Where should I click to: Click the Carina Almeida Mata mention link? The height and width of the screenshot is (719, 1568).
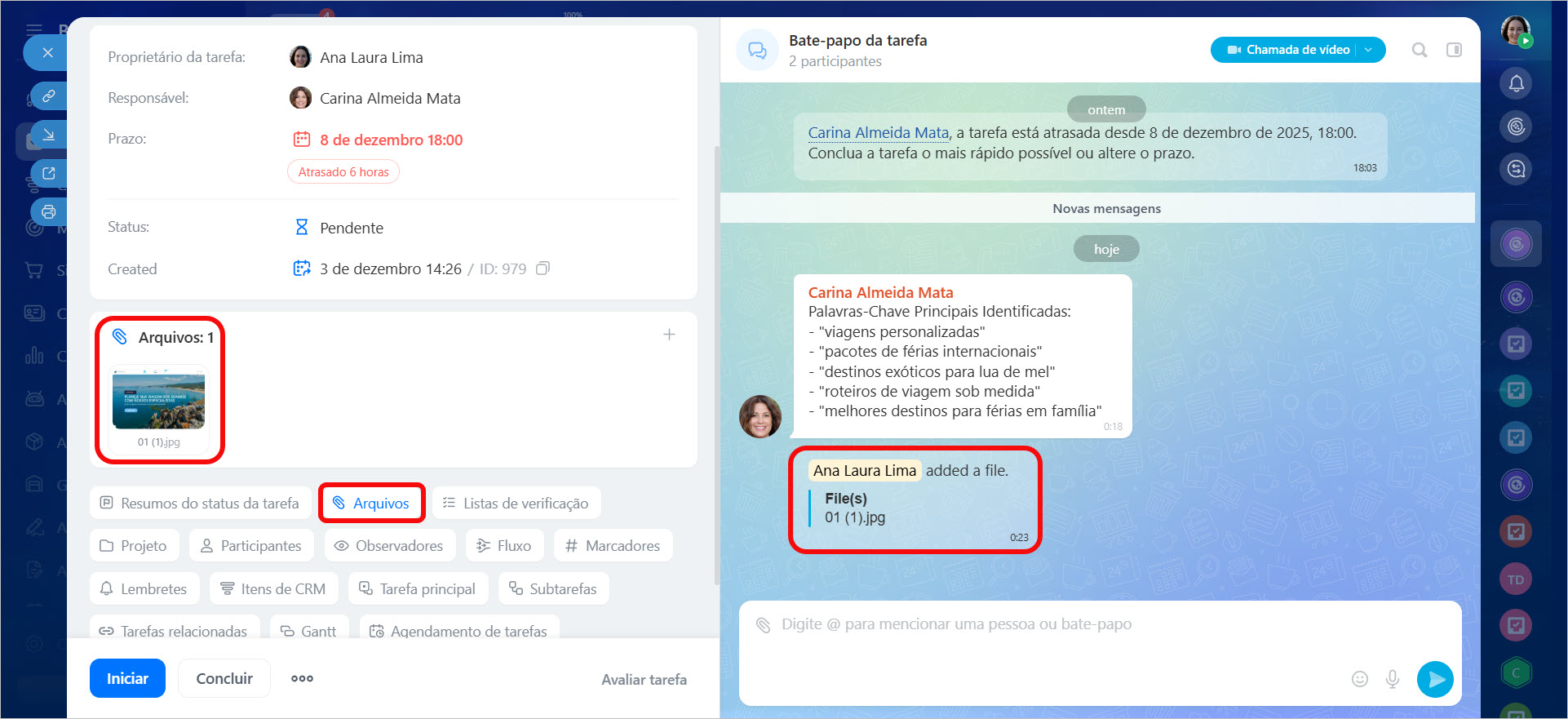[x=878, y=133]
